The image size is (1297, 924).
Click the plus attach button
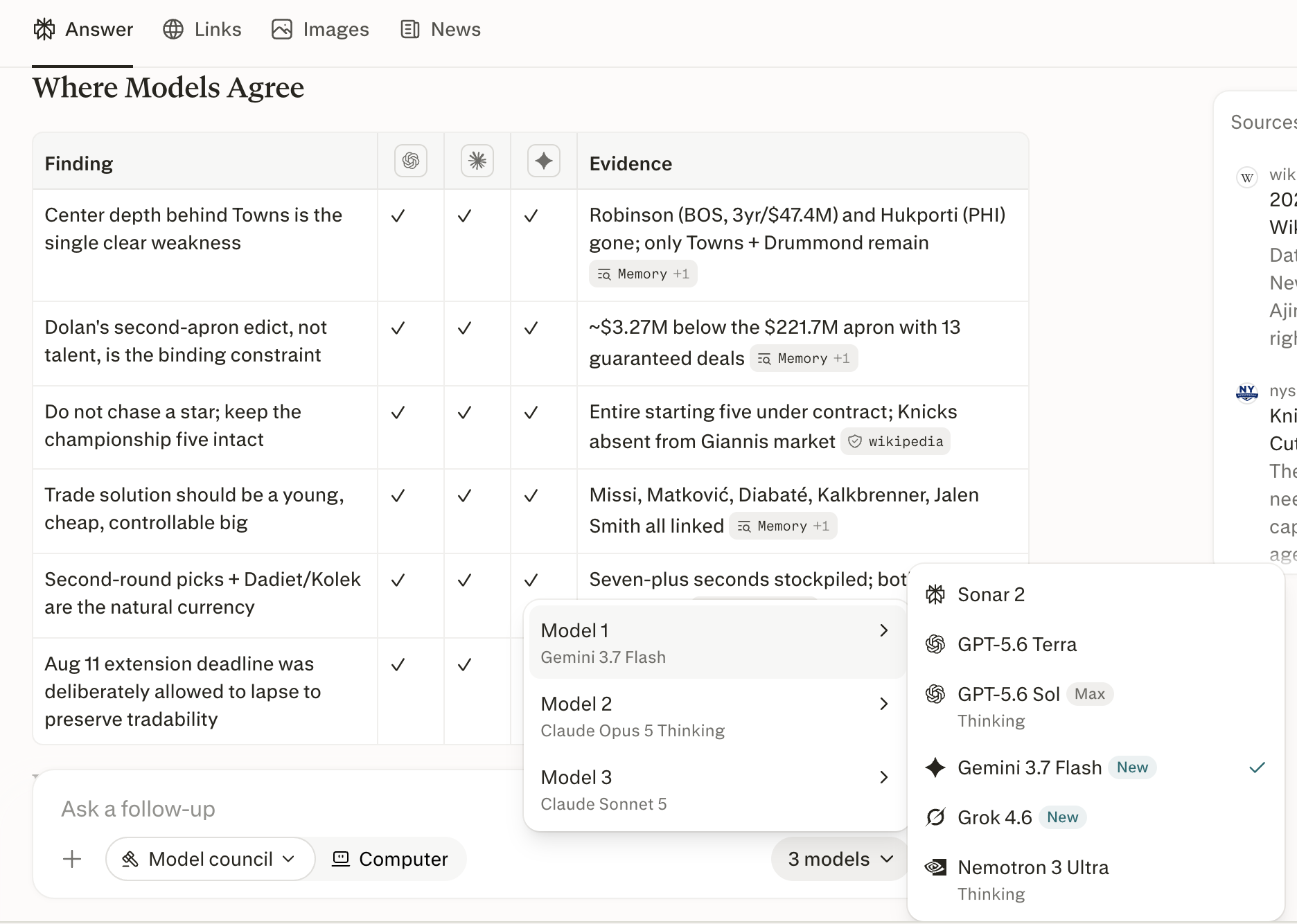click(x=72, y=859)
